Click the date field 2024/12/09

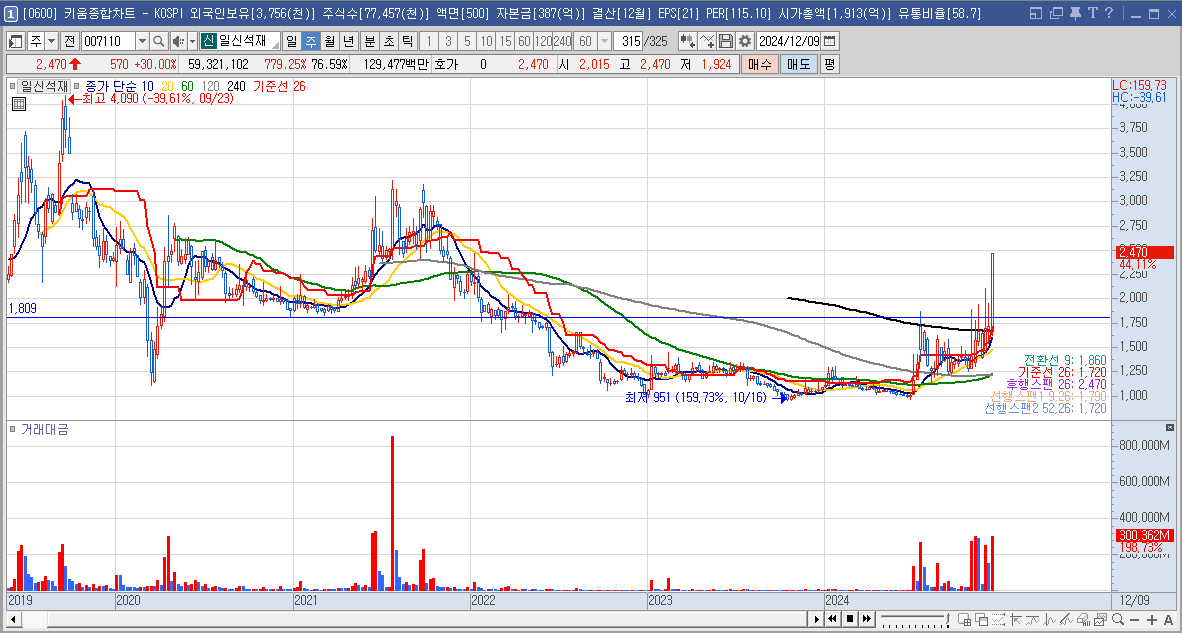[x=788, y=41]
